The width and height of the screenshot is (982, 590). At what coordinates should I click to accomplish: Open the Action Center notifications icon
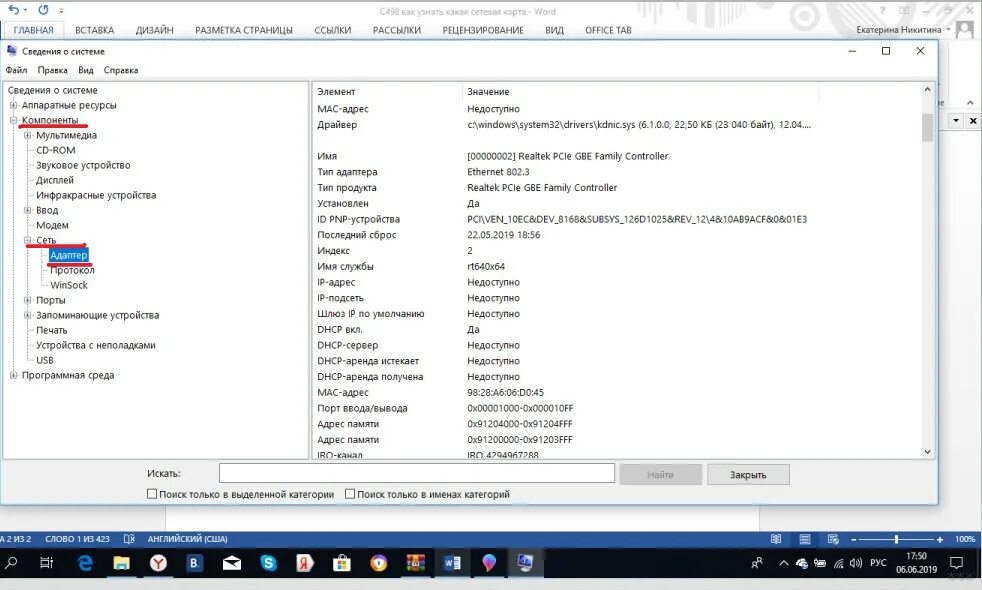(x=956, y=562)
